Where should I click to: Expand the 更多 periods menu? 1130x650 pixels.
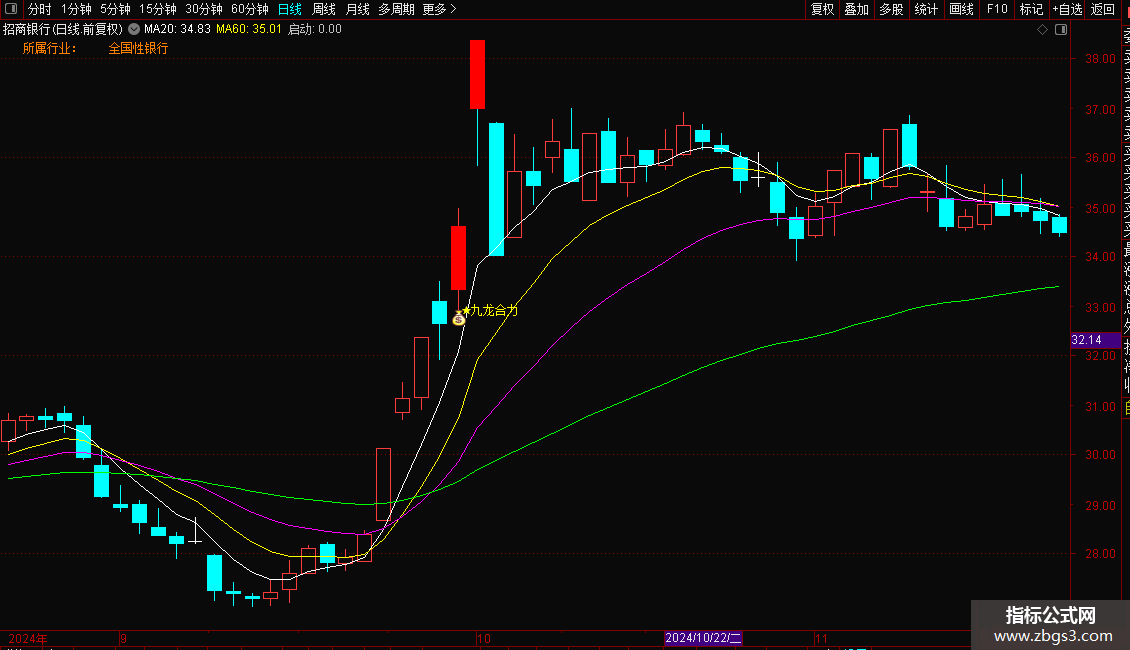(439, 9)
